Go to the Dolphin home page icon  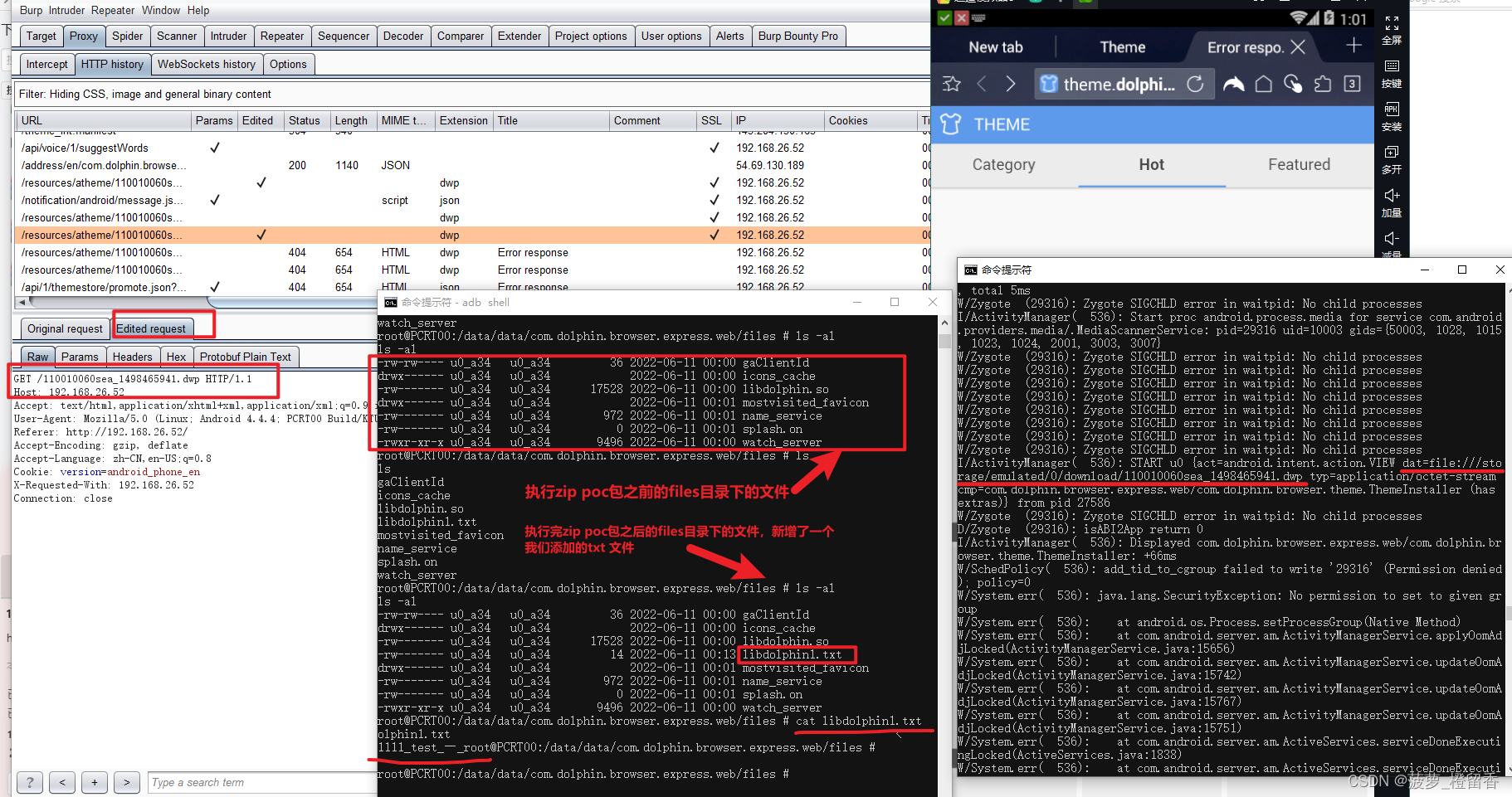(1263, 84)
